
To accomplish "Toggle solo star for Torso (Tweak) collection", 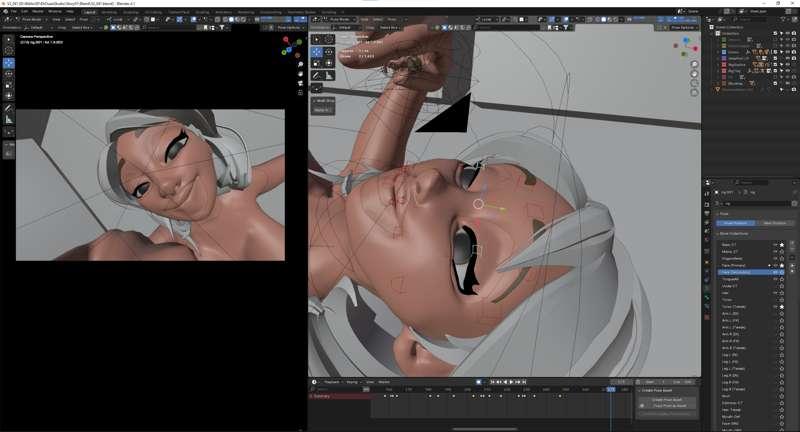I will pyautogui.click(x=782, y=307).
